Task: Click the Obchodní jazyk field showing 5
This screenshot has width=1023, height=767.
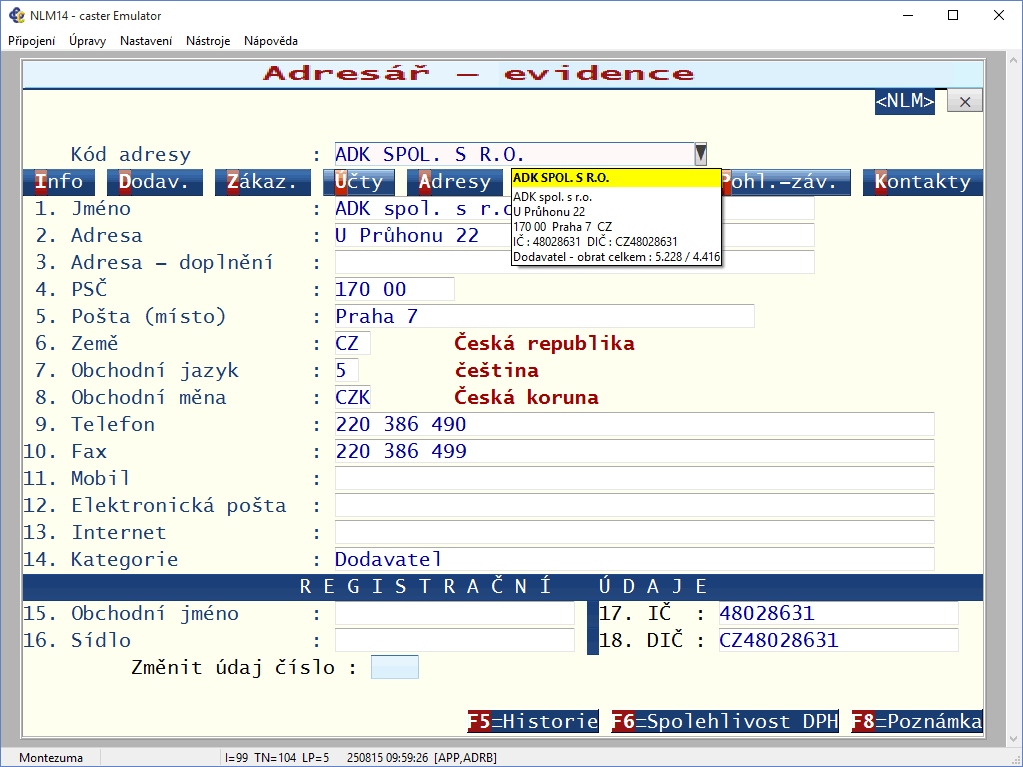Action: click(x=346, y=370)
